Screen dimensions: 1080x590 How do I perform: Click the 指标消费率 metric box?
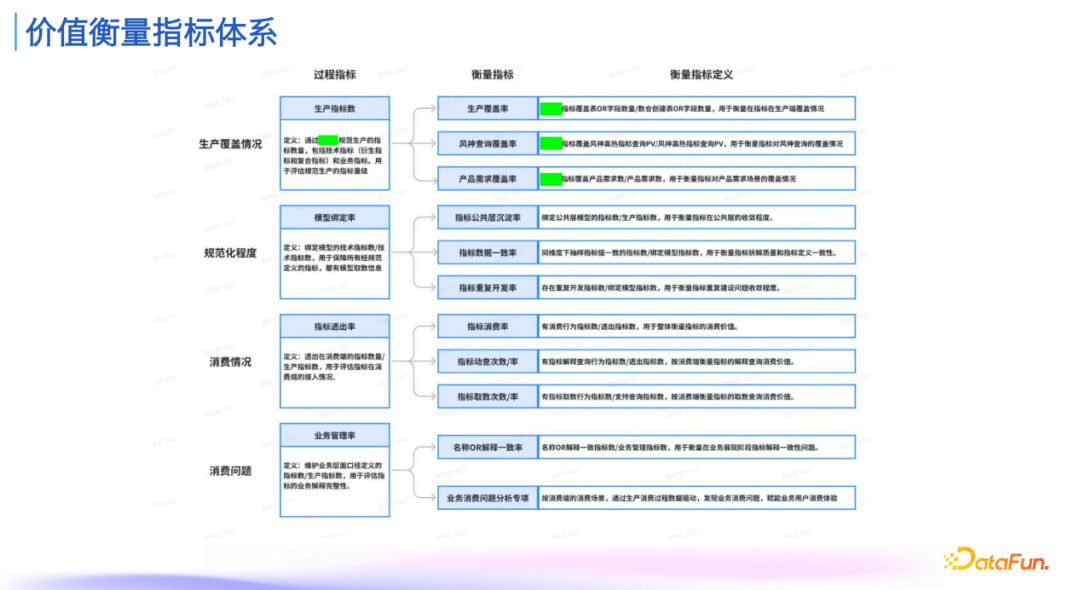click(488, 326)
